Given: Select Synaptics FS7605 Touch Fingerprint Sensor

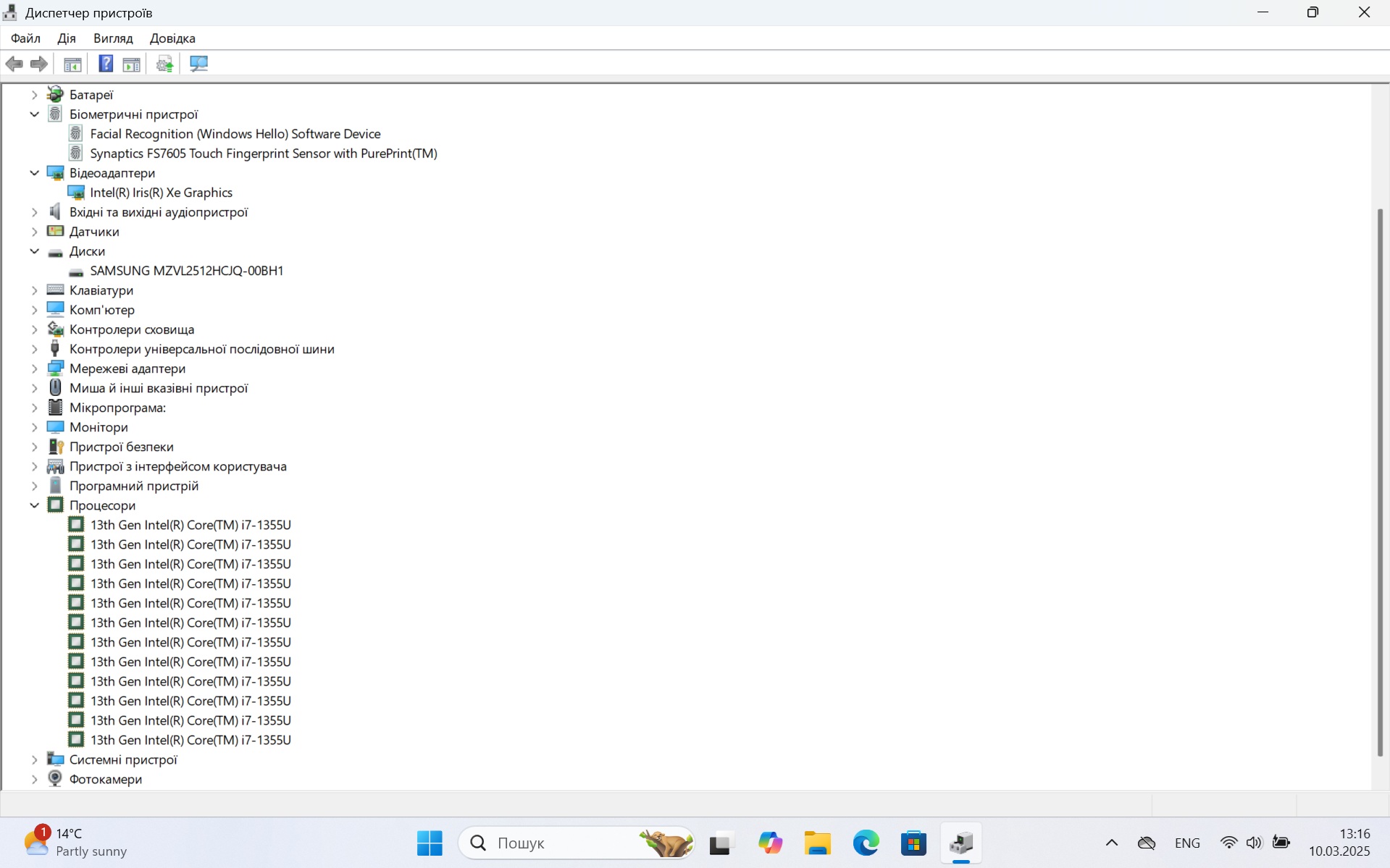Looking at the screenshot, I should [264, 153].
